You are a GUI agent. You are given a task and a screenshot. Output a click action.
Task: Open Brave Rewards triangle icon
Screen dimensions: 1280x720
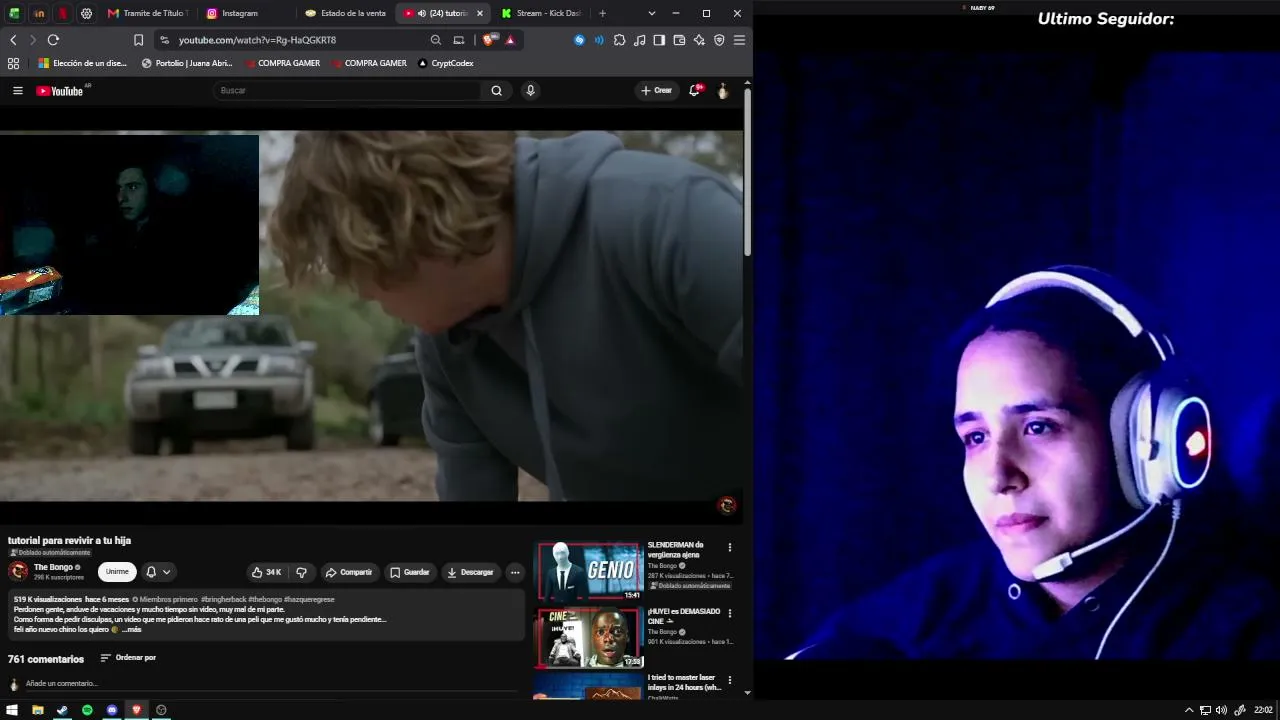point(510,40)
